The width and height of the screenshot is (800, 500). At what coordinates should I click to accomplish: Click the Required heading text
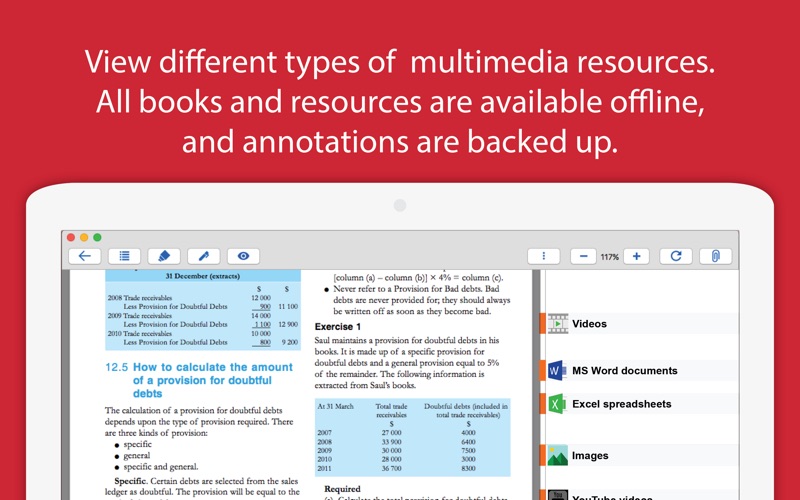pos(342,488)
